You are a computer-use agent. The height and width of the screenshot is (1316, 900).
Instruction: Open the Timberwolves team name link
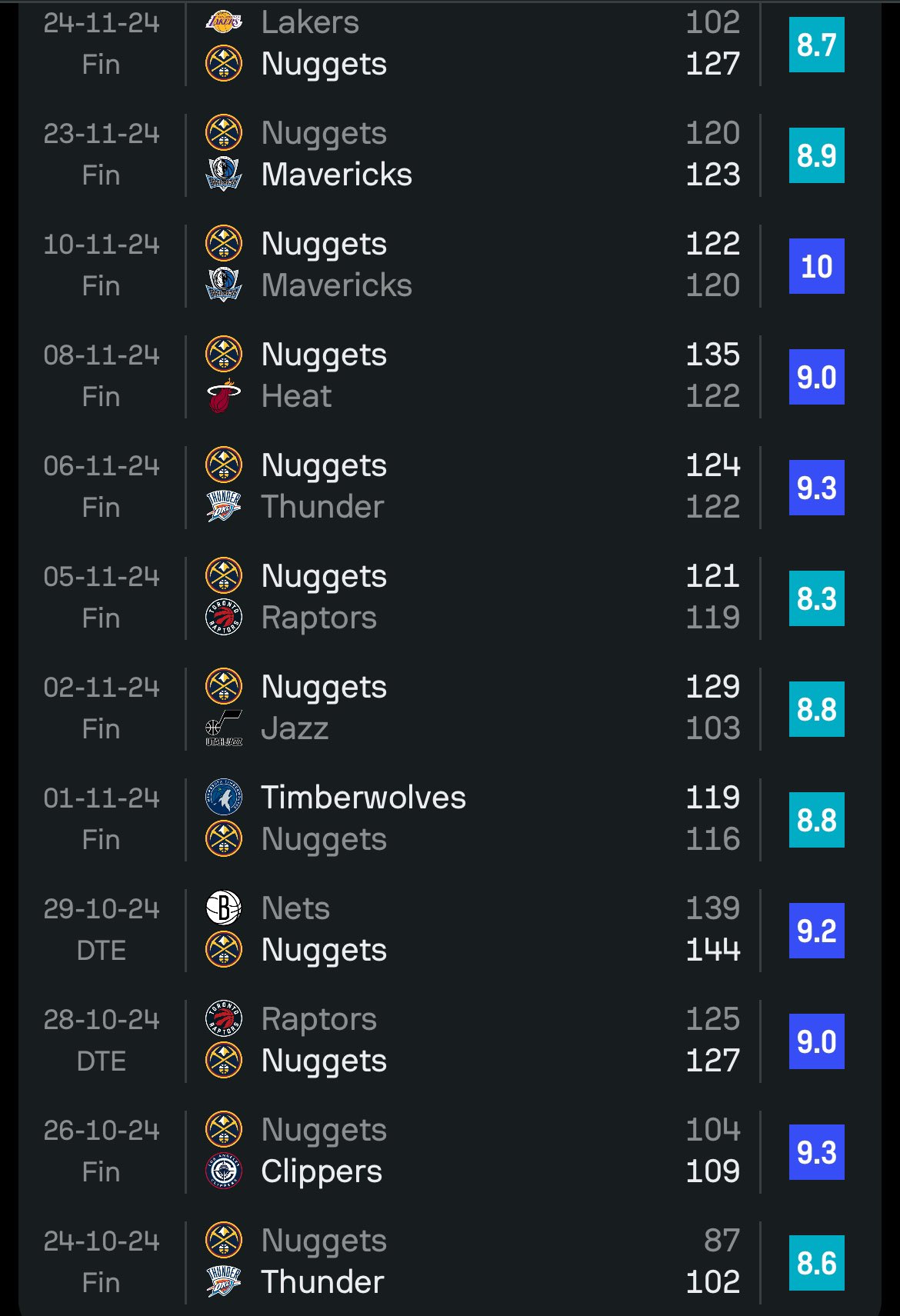(x=363, y=798)
